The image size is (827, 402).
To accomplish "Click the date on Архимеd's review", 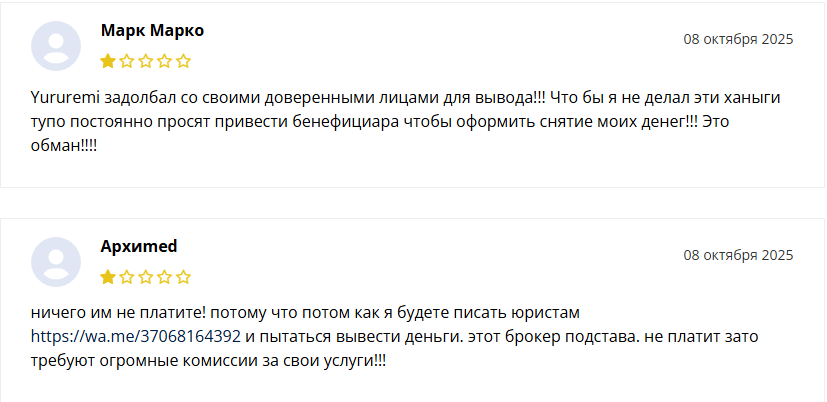I will 738,255.
